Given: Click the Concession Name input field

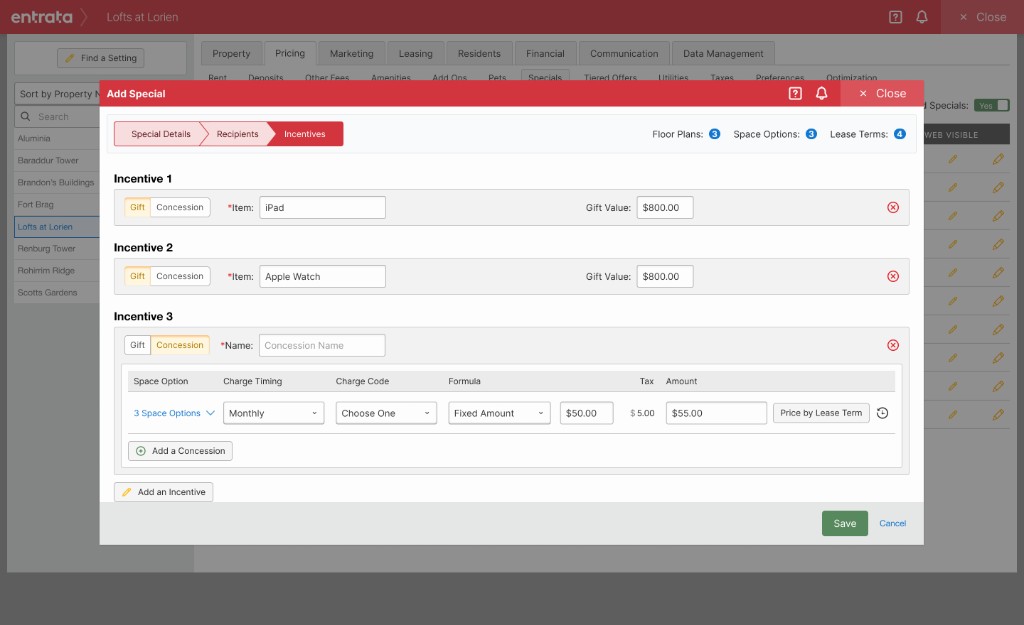Looking at the screenshot, I should point(322,345).
